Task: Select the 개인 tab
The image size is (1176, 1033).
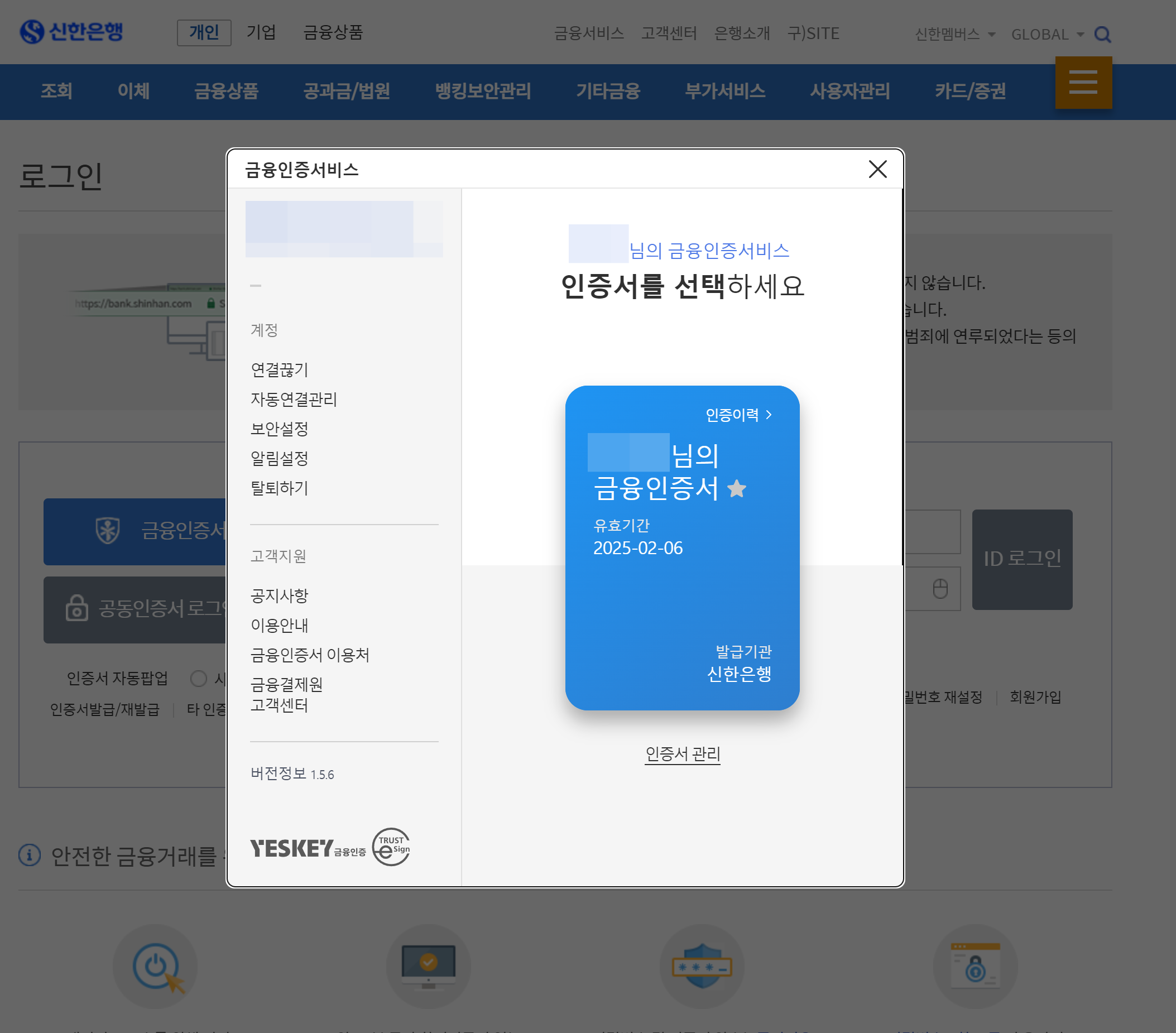Action: pyautogui.click(x=204, y=32)
